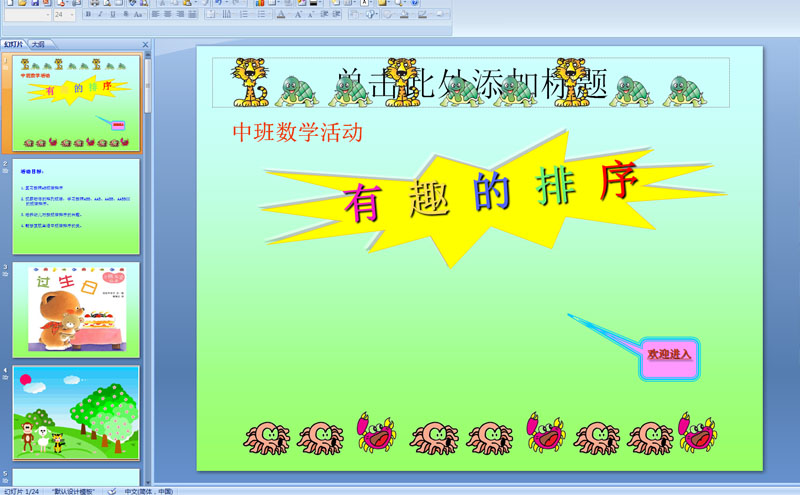Close the slide thumbnail pane
Viewport: 800px width, 495px height.
point(145,45)
